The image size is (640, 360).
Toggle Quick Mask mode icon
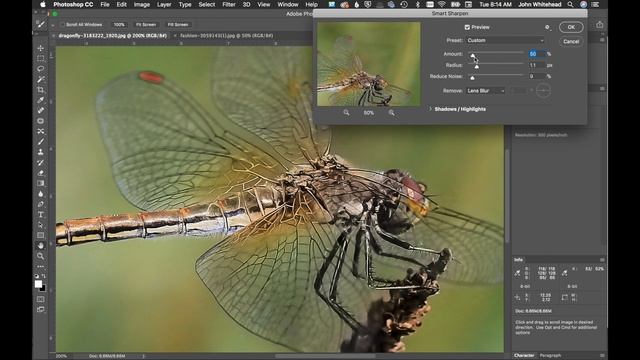(x=40, y=299)
